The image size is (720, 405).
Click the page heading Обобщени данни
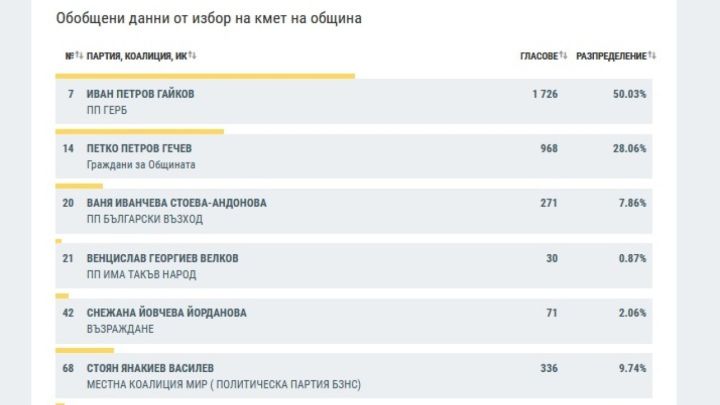coord(209,18)
